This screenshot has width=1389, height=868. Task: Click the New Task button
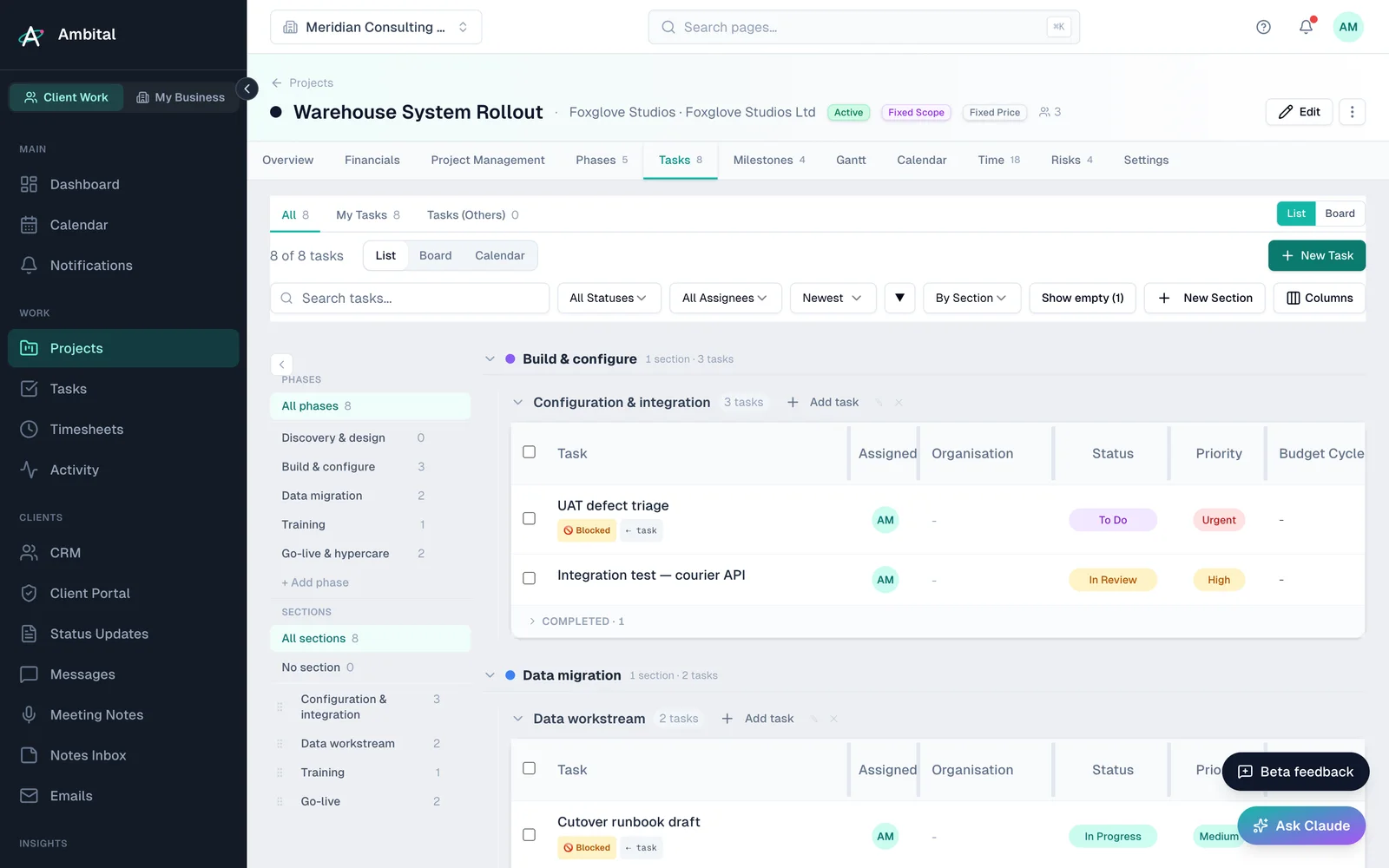tap(1316, 255)
